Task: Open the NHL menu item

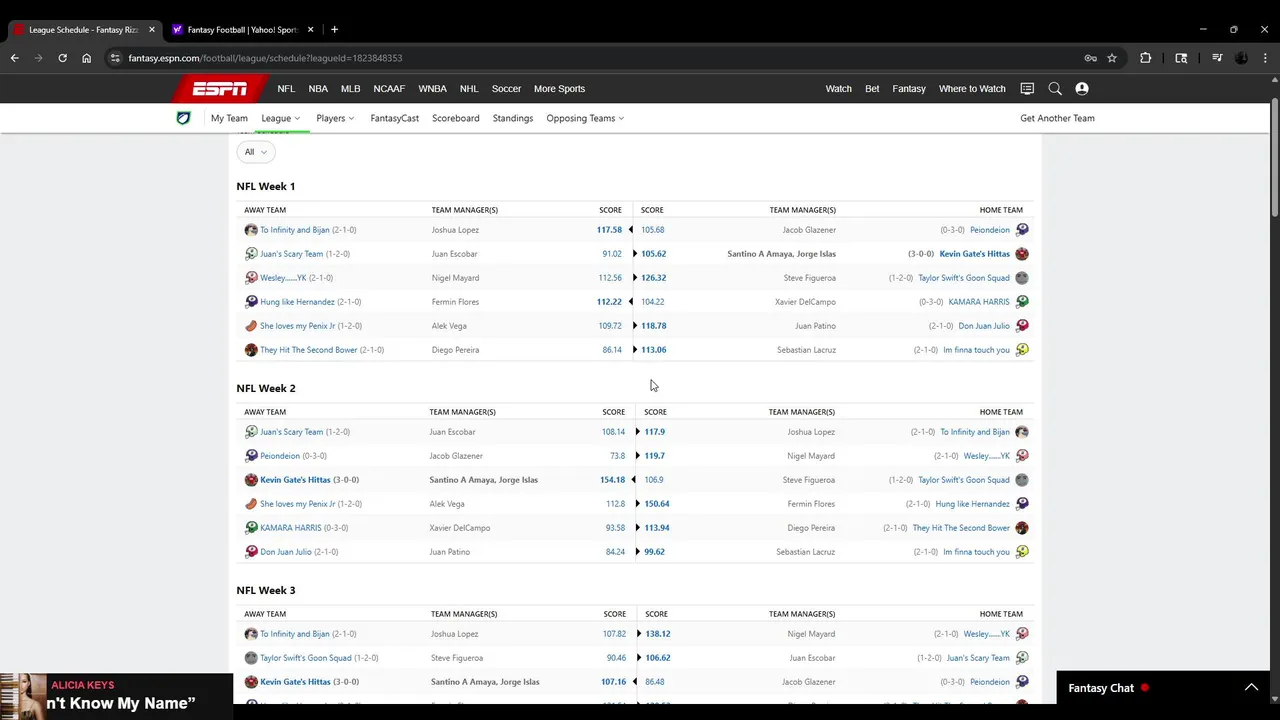Action: coord(469,89)
